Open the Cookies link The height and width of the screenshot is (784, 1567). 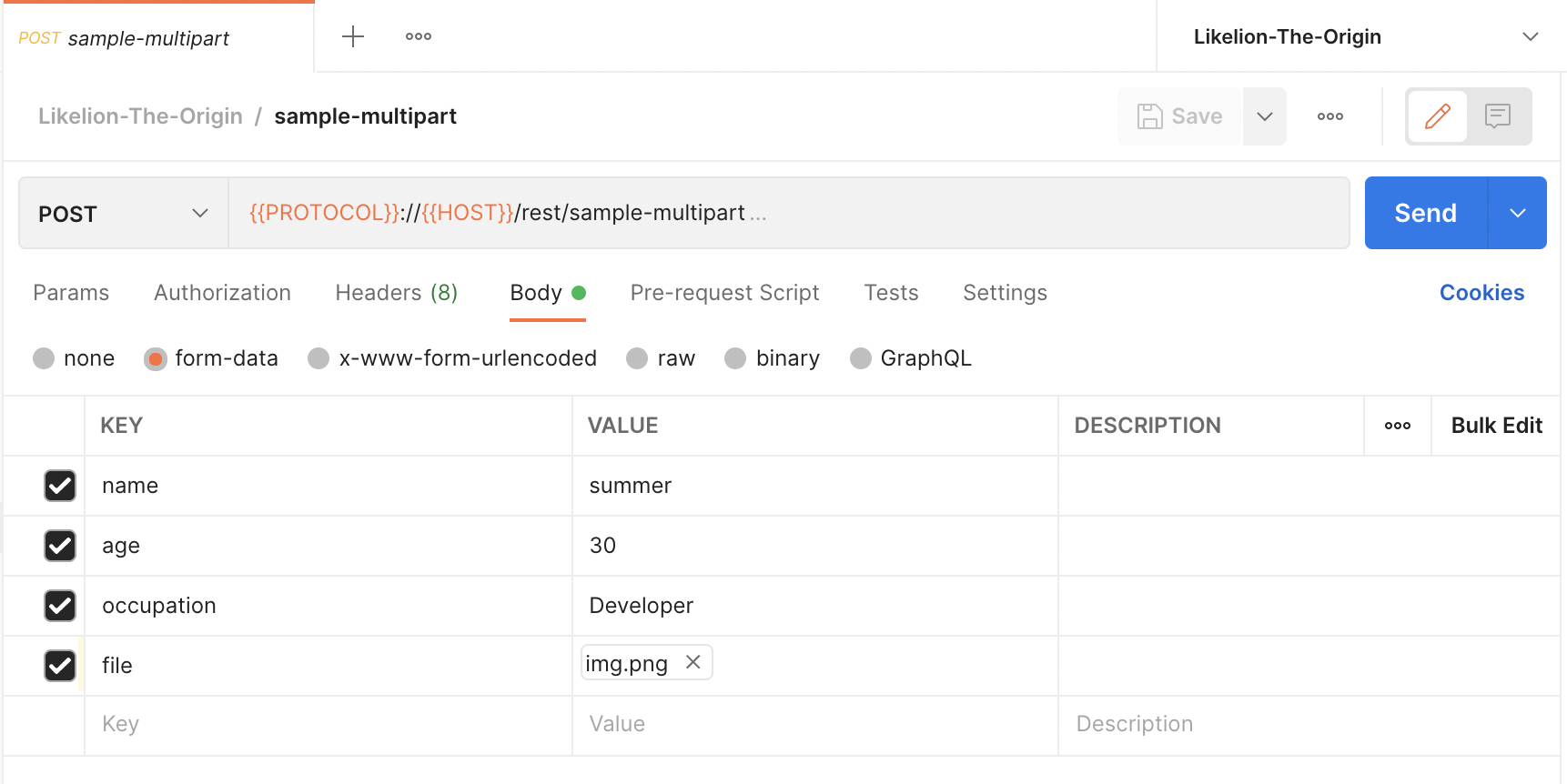click(x=1481, y=293)
